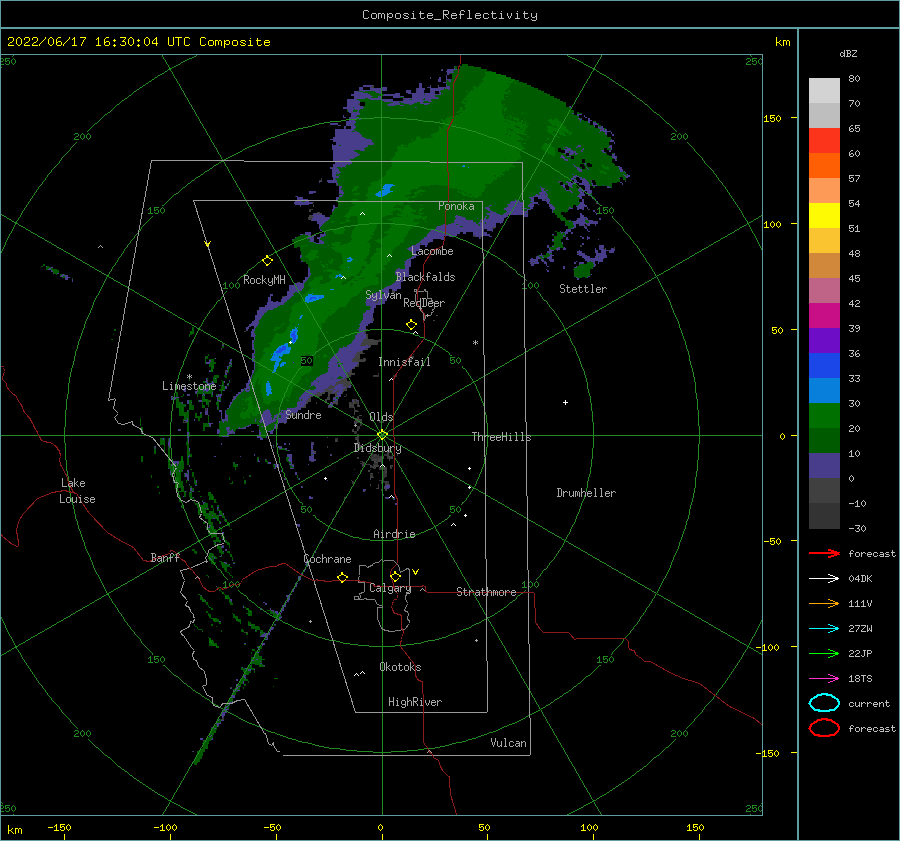900x841 pixels.
Task: Click the yellow diamond marker below RedDeer
Action: 412,325
